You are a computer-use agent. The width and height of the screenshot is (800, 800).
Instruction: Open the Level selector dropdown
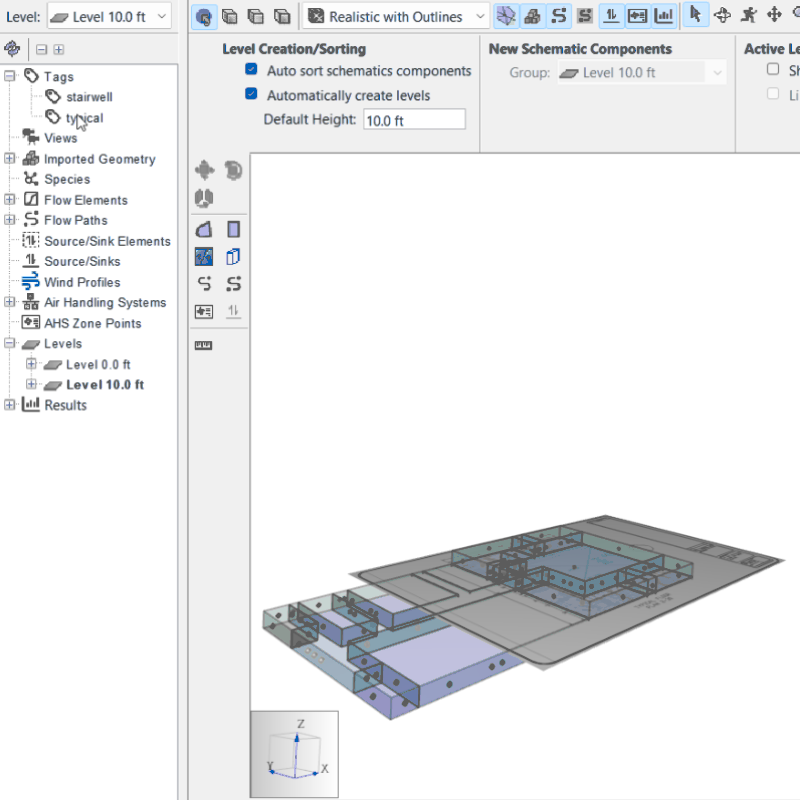109,17
